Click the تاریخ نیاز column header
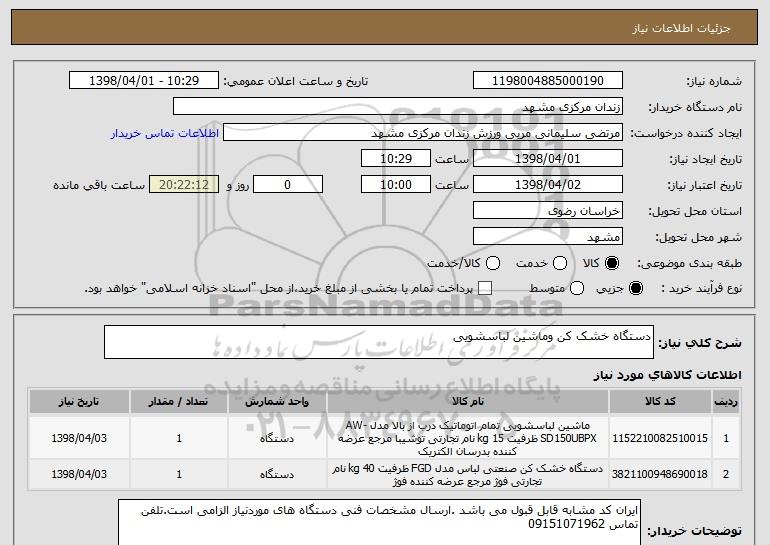 click(79, 402)
